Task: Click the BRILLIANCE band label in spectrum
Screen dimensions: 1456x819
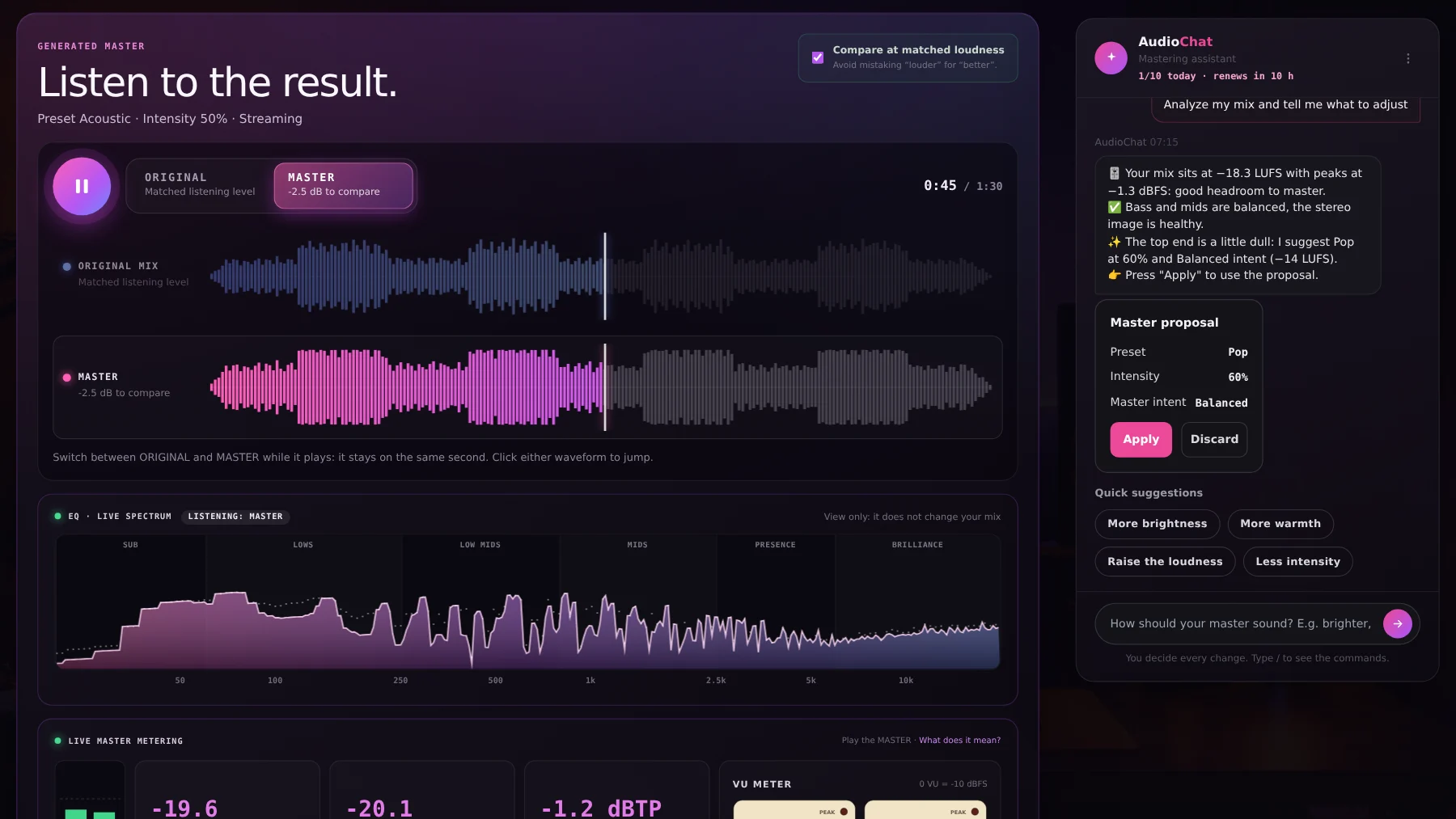Action: pyautogui.click(x=917, y=545)
